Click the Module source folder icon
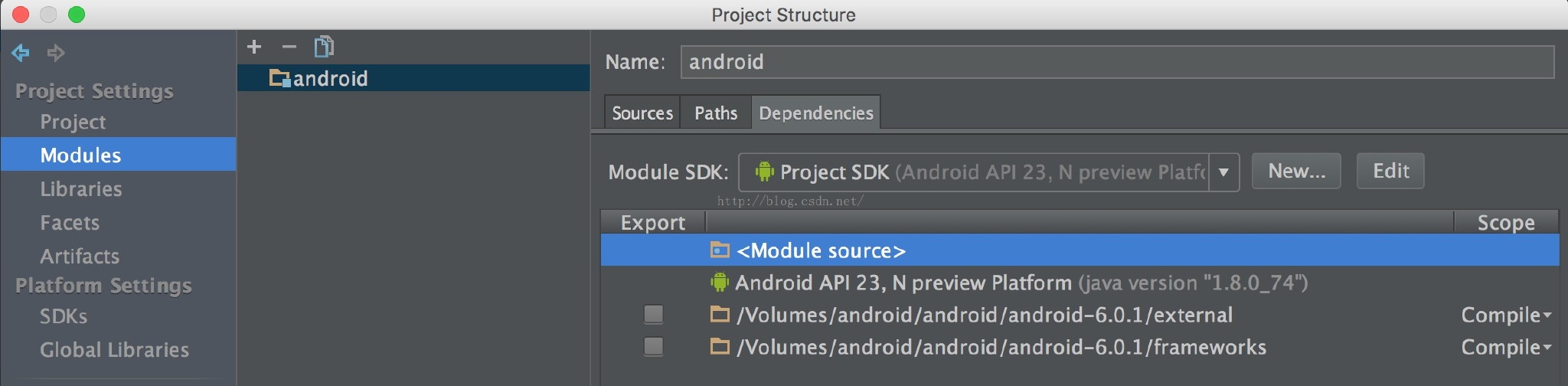The height and width of the screenshot is (386, 1568). click(720, 250)
